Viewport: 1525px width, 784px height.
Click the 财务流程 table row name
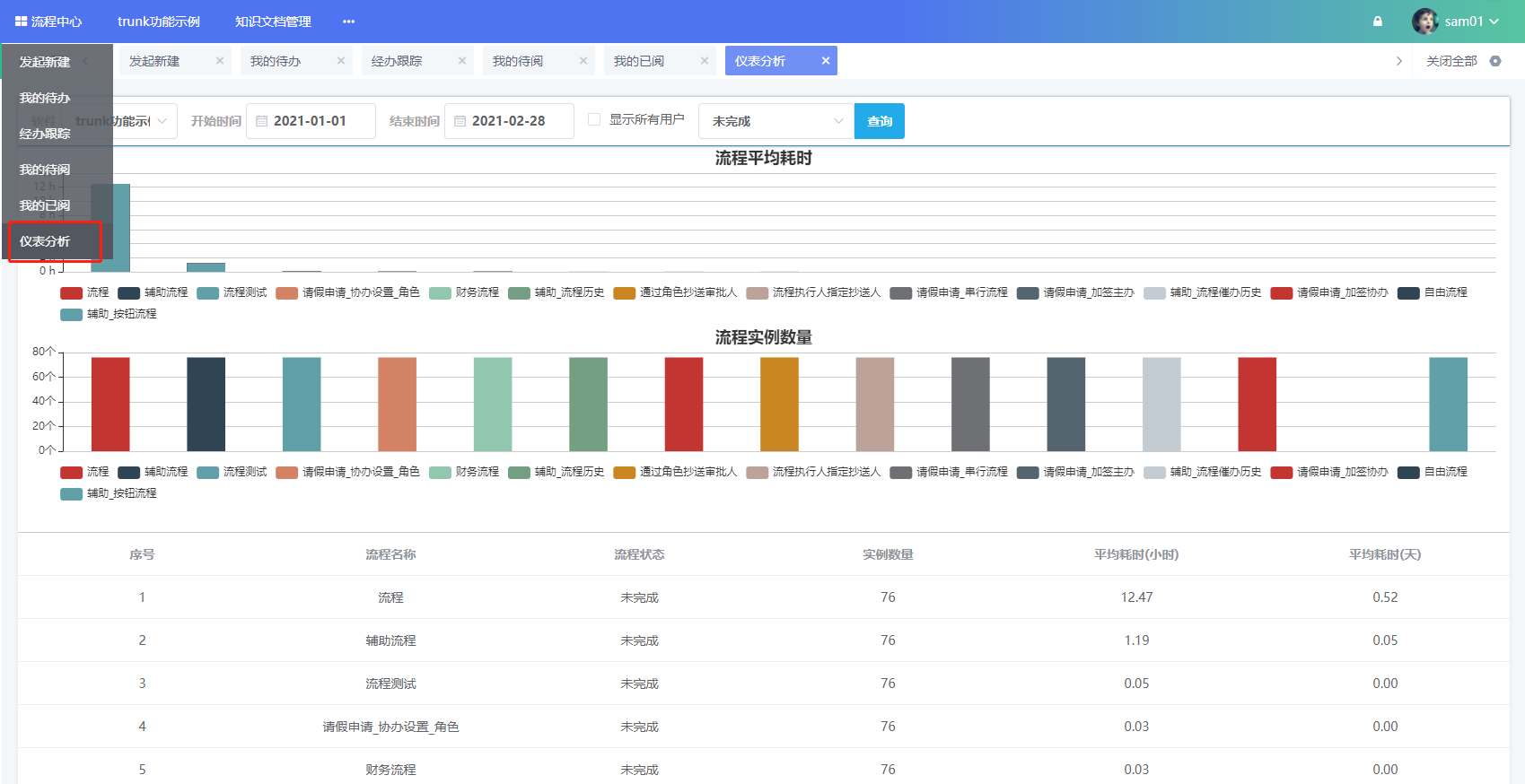point(390,770)
